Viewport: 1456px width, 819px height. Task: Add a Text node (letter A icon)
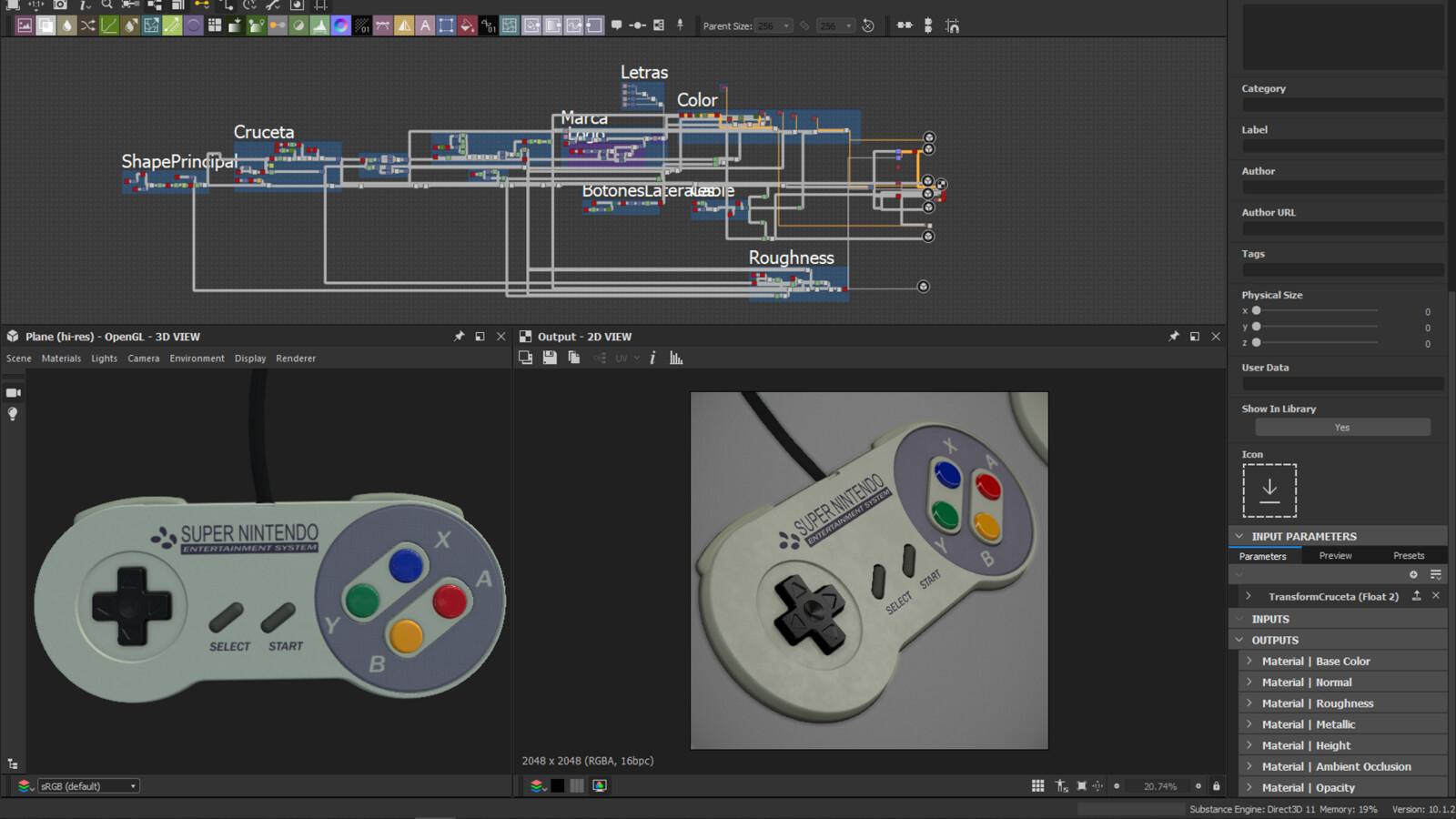pyautogui.click(x=425, y=25)
